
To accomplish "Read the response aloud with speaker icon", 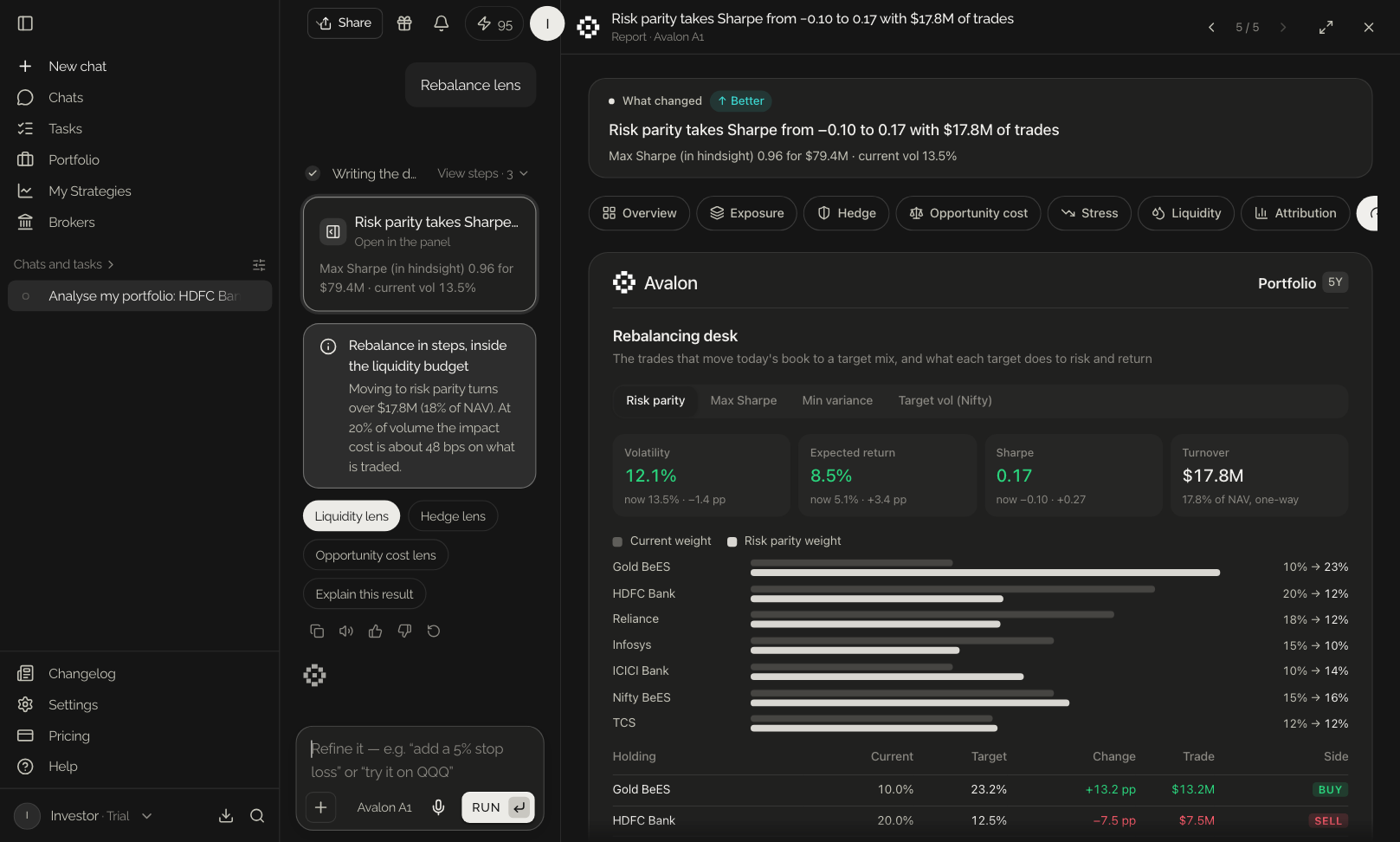I will click(x=346, y=631).
